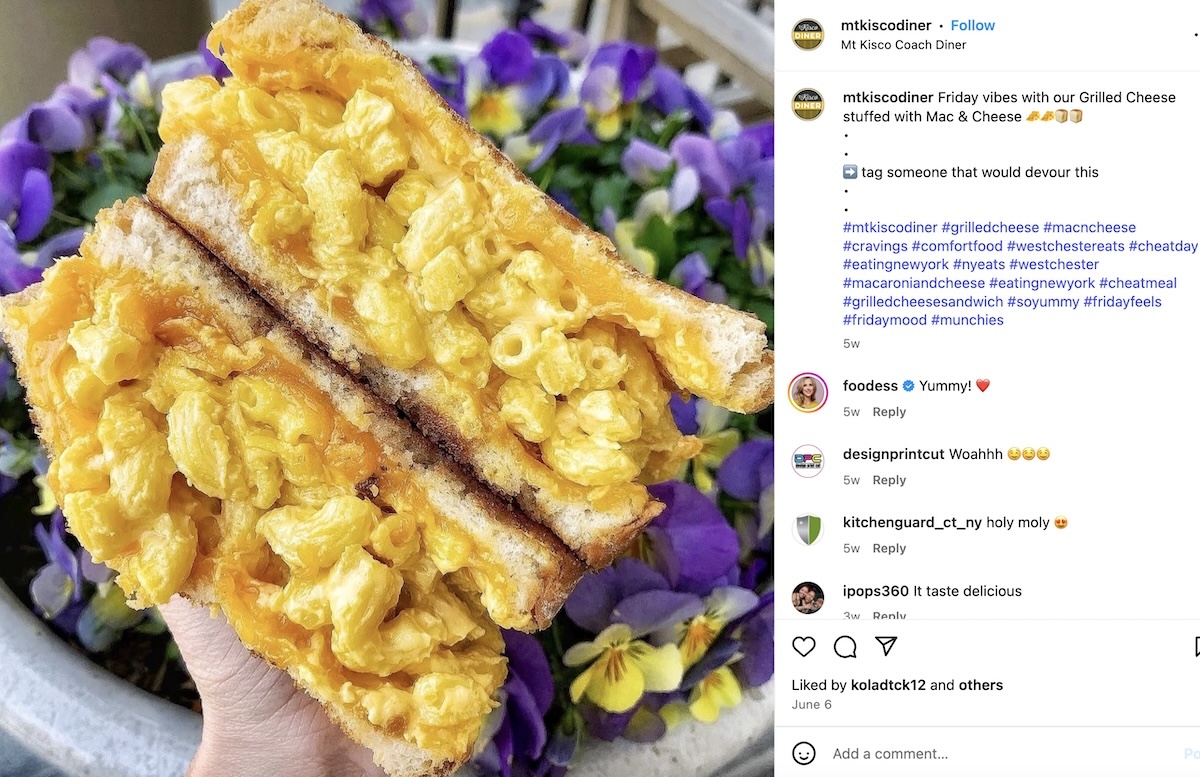Open emoji picker in comment box
The height and width of the screenshot is (777, 1200).
click(804, 754)
